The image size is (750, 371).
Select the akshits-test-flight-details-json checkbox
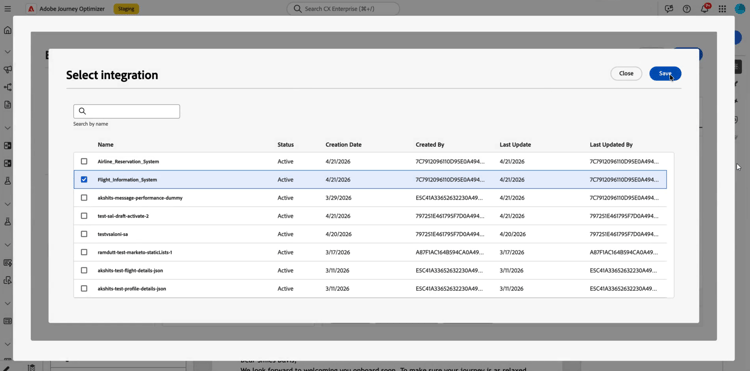pos(84,270)
